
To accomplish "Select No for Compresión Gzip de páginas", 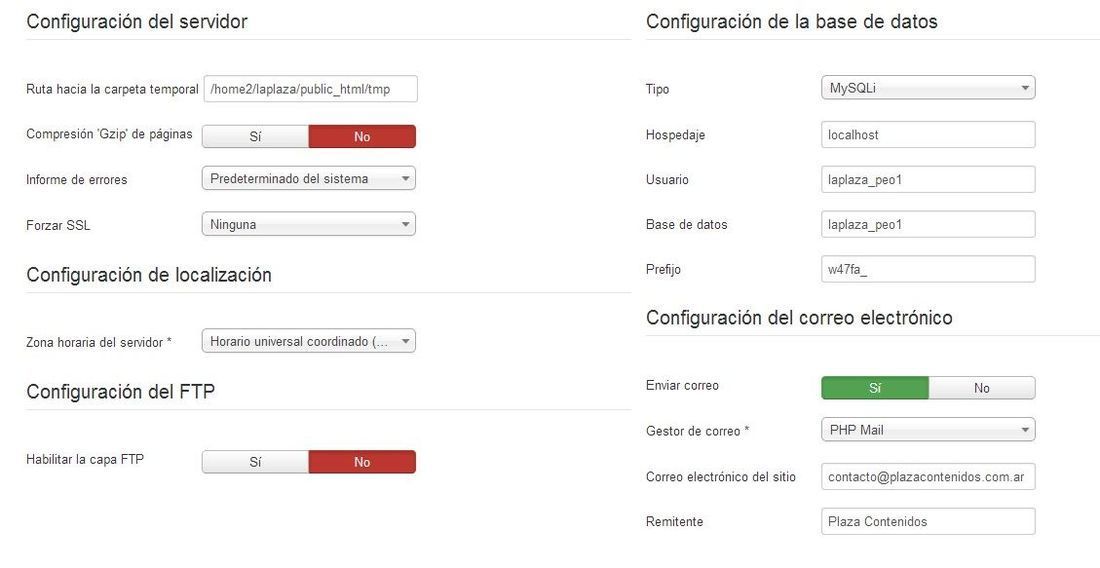I will (362, 137).
